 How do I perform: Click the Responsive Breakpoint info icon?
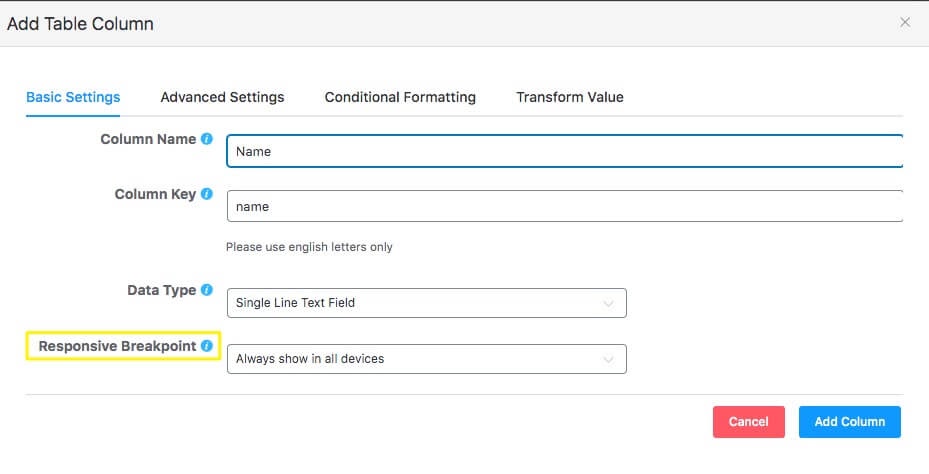[206, 346]
